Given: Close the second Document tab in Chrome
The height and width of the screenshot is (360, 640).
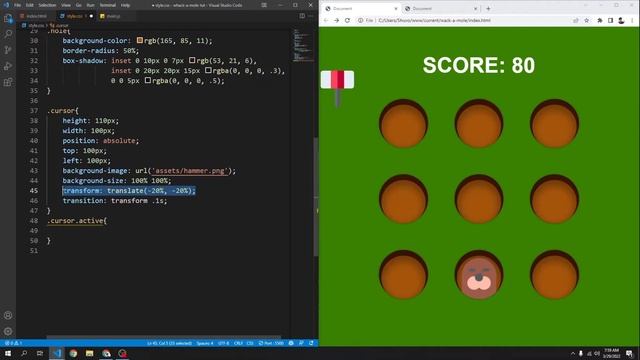Looking at the screenshot, I should (x=476, y=9).
